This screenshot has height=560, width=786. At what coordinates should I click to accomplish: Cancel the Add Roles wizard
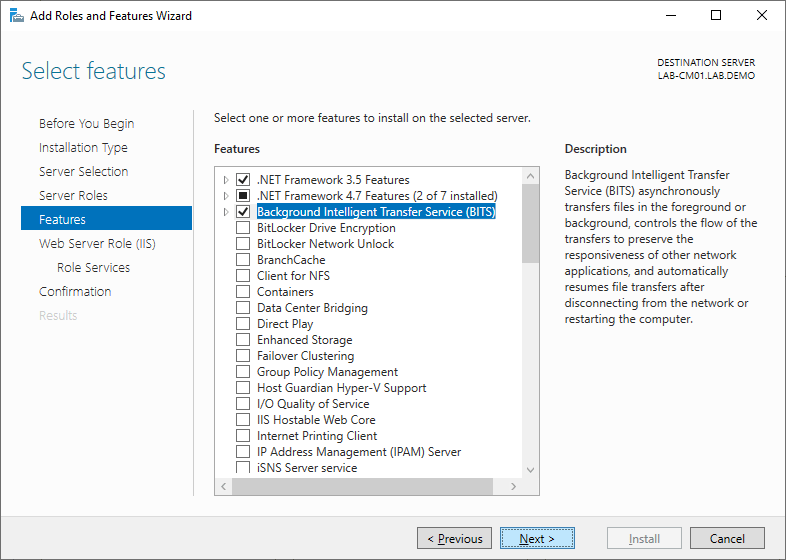[727, 538]
